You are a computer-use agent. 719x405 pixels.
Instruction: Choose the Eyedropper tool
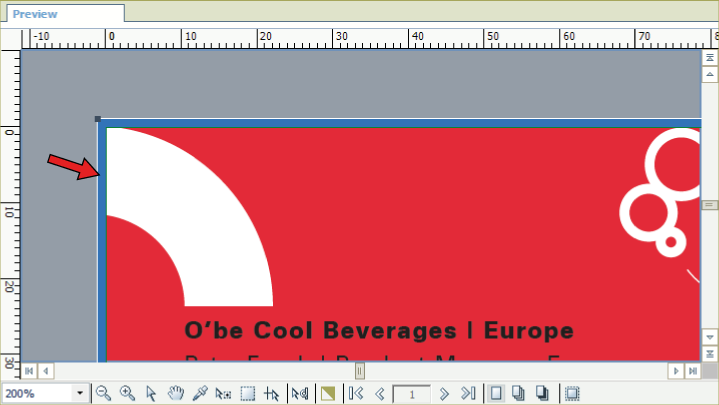199,394
